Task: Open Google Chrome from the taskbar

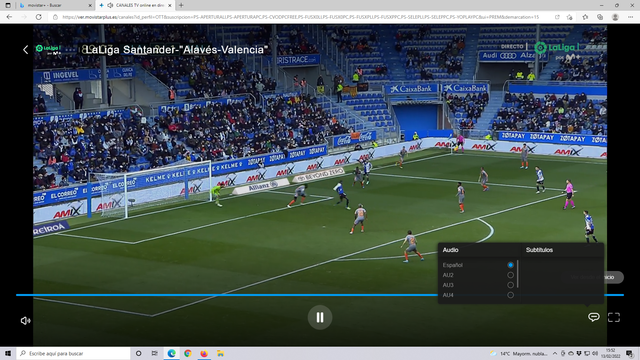Action: (x=188, y=353)
